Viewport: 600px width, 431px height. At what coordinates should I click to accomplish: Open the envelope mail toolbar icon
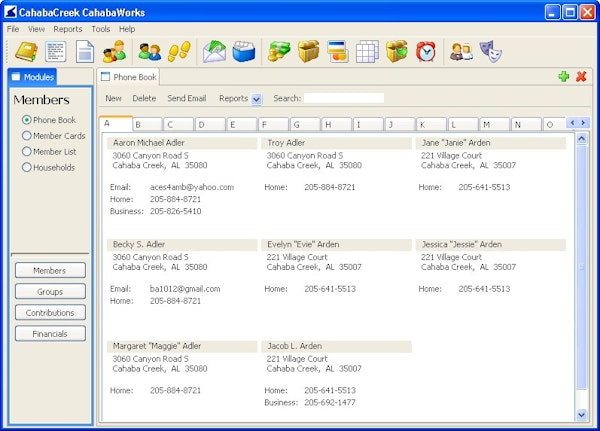(x=214, y=51)
